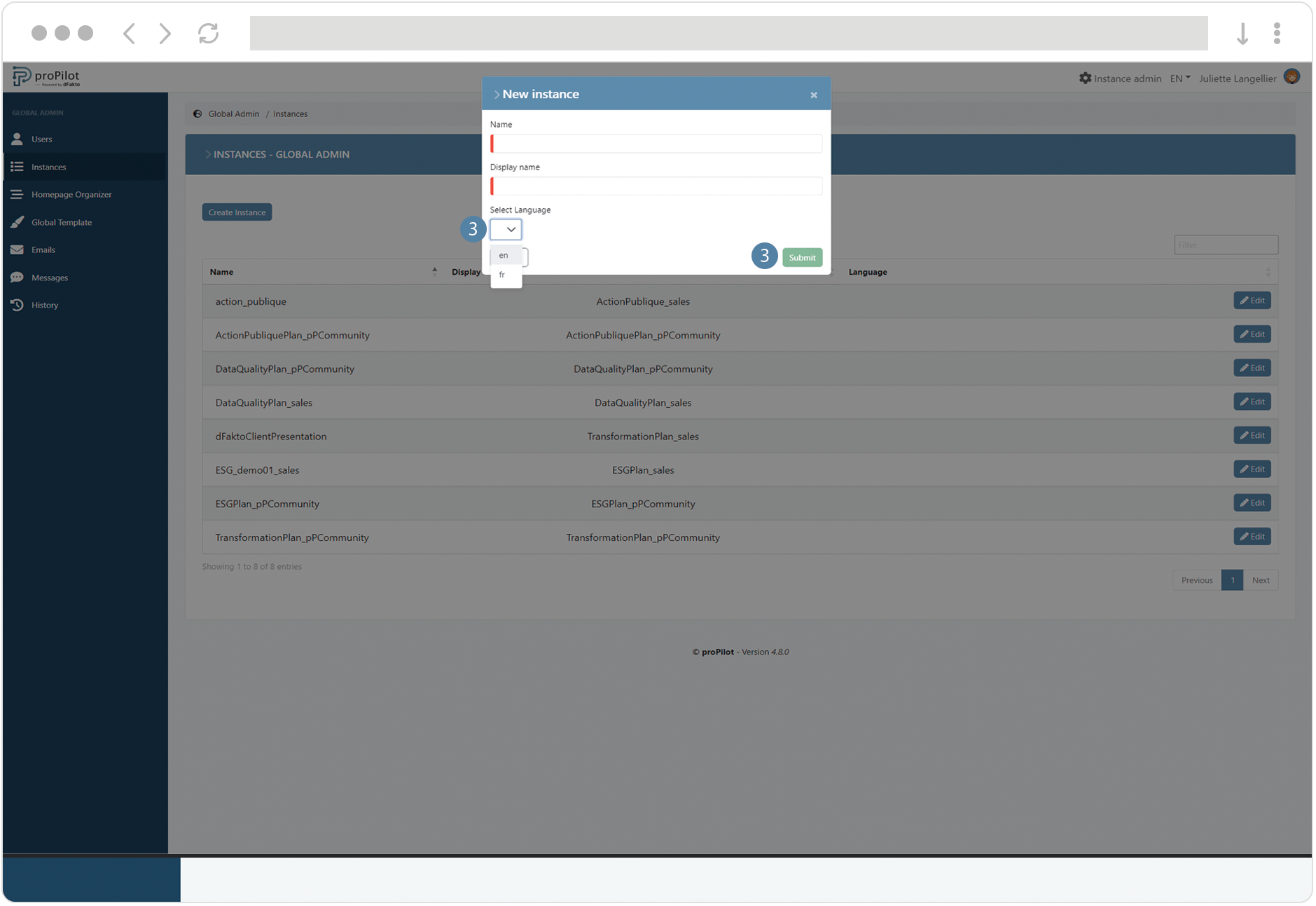Click the Instance admin gear icon
Screen dimensions: 1316x906
(1085, 78)
